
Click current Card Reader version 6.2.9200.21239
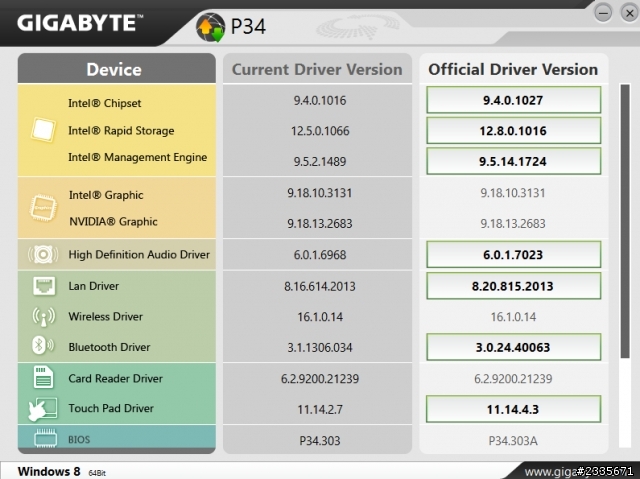(320, 379)
